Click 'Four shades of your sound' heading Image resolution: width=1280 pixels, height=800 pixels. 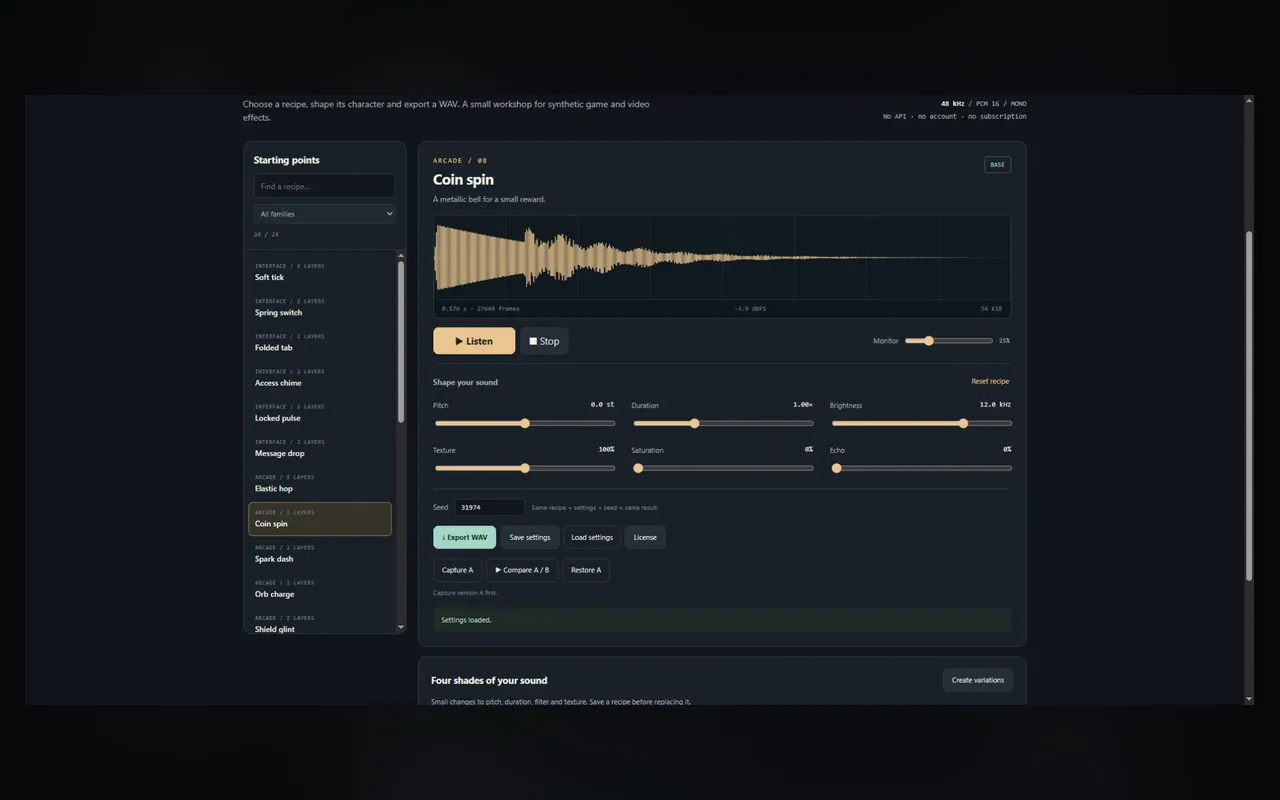[x=489, y=681]
